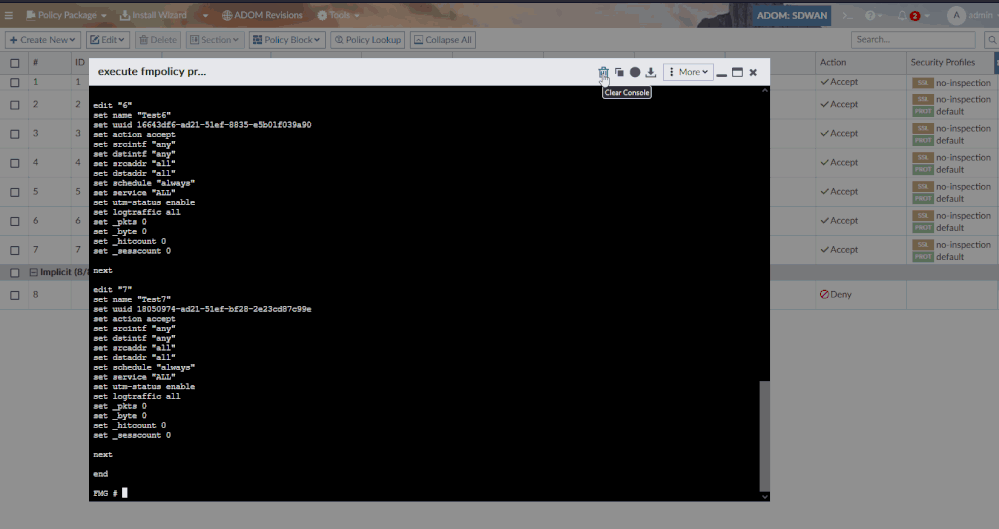Viewport: 999px width, 529px height.
Task: Select checkbox for policy row 2
Action: (x=15, y=105)
